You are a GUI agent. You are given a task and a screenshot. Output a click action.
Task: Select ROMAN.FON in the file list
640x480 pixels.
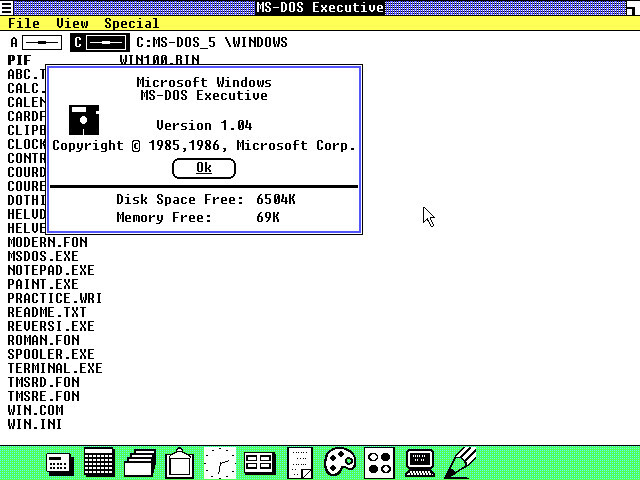coord(43,340)
